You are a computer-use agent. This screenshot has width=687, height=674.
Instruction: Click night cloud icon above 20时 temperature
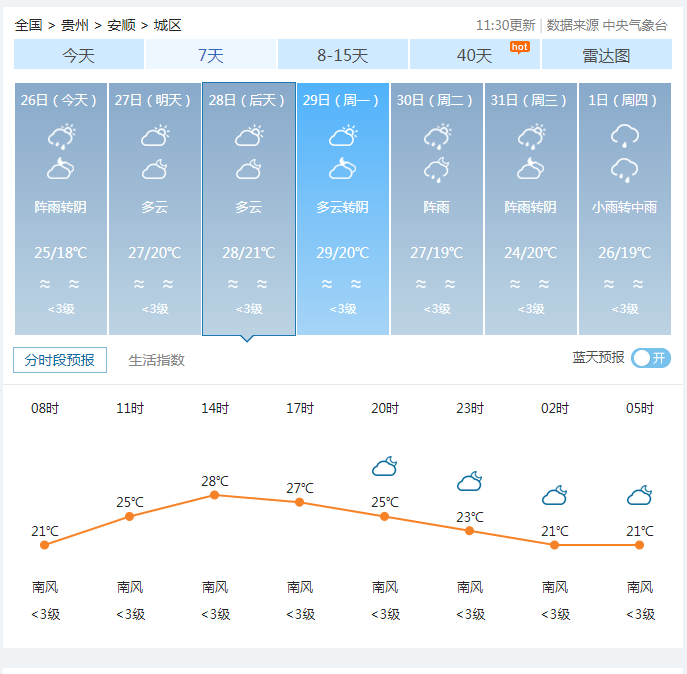point(385,466)
